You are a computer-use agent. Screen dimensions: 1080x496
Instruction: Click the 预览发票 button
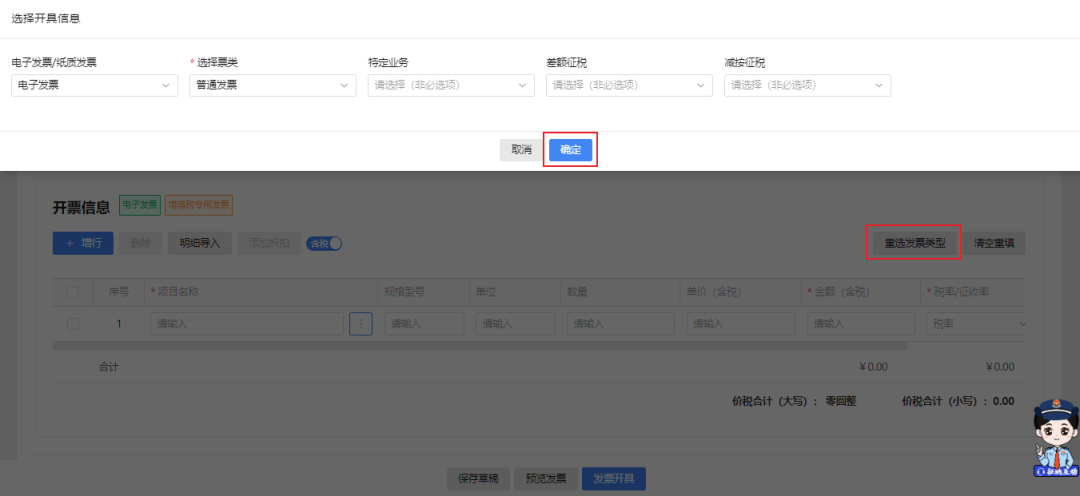coord(546,479)
